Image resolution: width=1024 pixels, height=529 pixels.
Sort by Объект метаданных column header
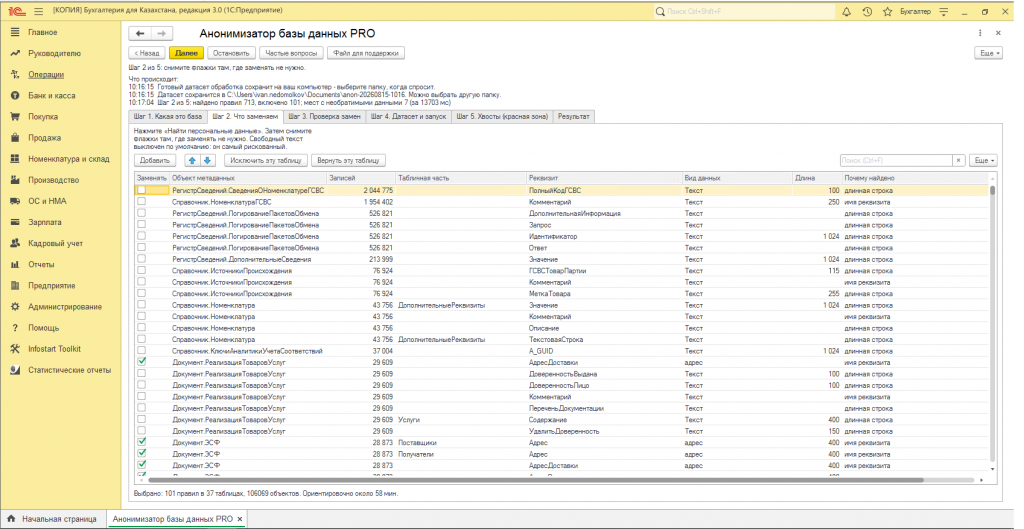click(248, 178)
